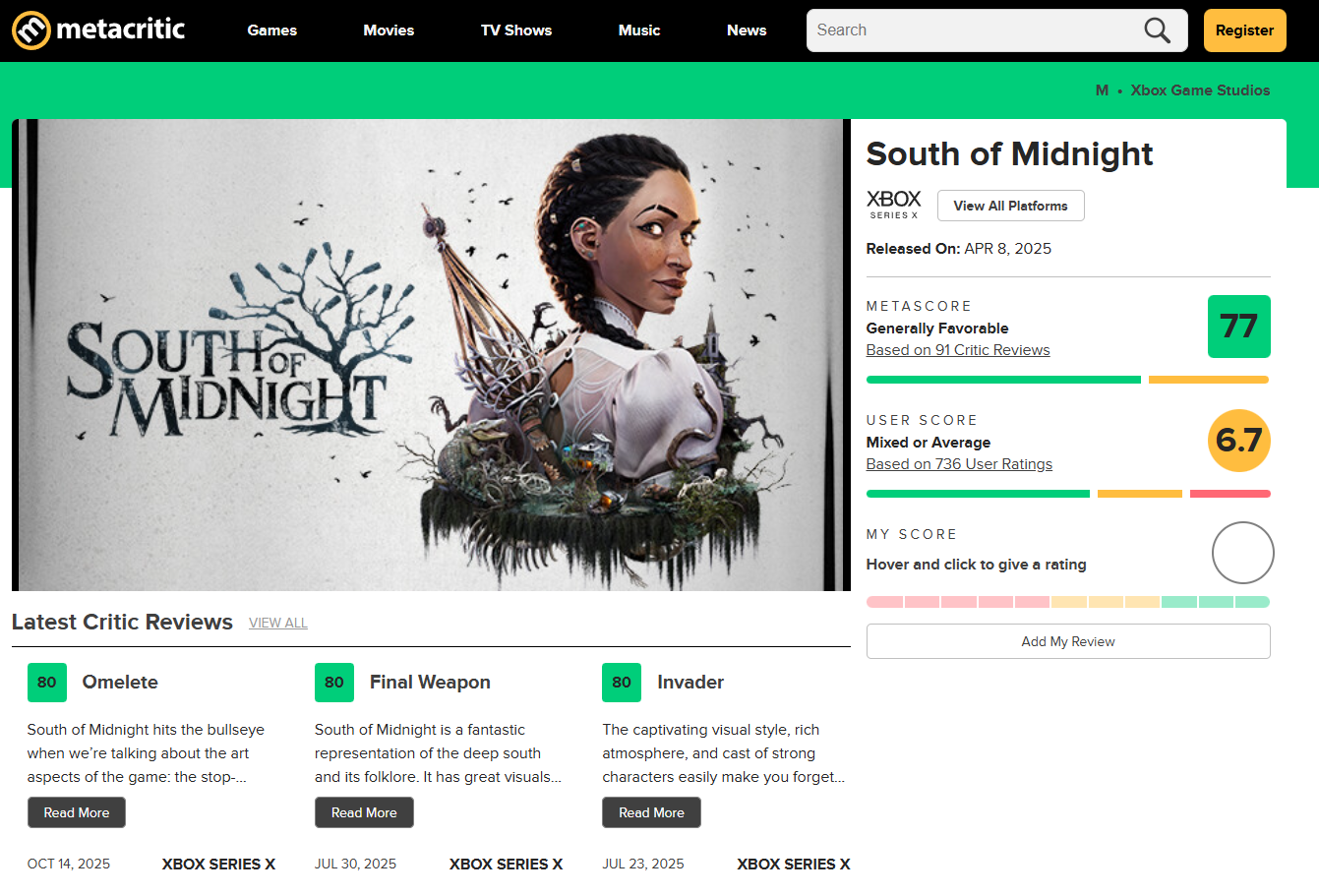Viewport: 1319px width, 896px height.
Task: Click the search magnifying glass icon
Action: [x=1156, y=30]
